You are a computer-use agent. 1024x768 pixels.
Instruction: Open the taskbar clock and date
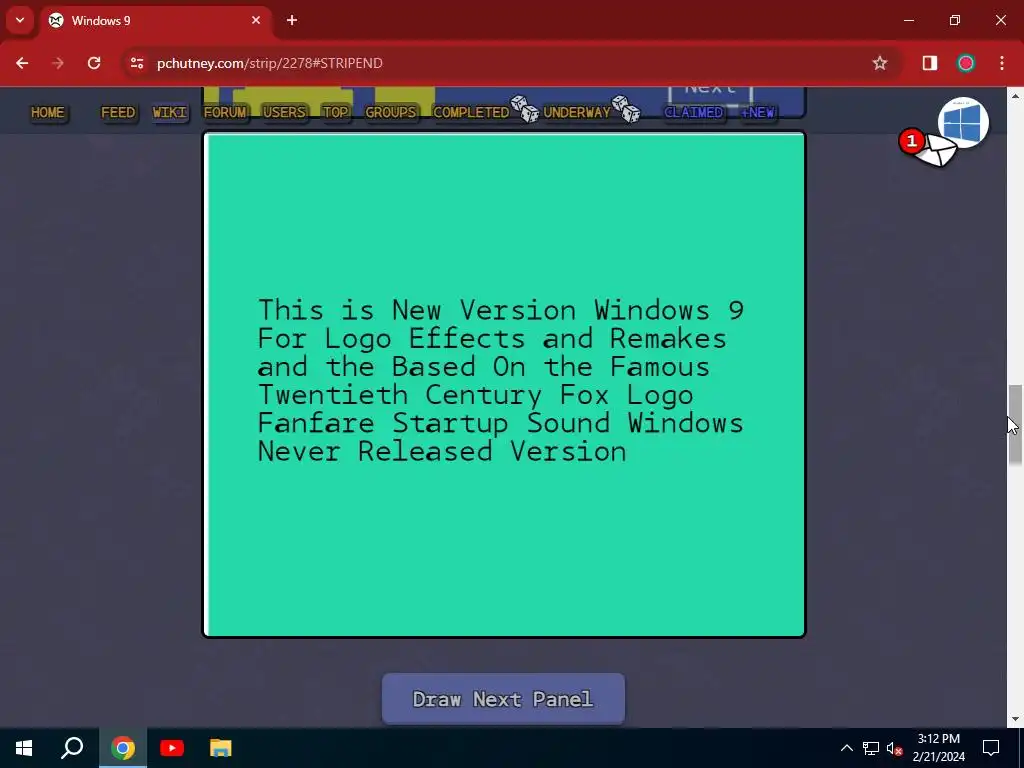(x=938, y=748)
